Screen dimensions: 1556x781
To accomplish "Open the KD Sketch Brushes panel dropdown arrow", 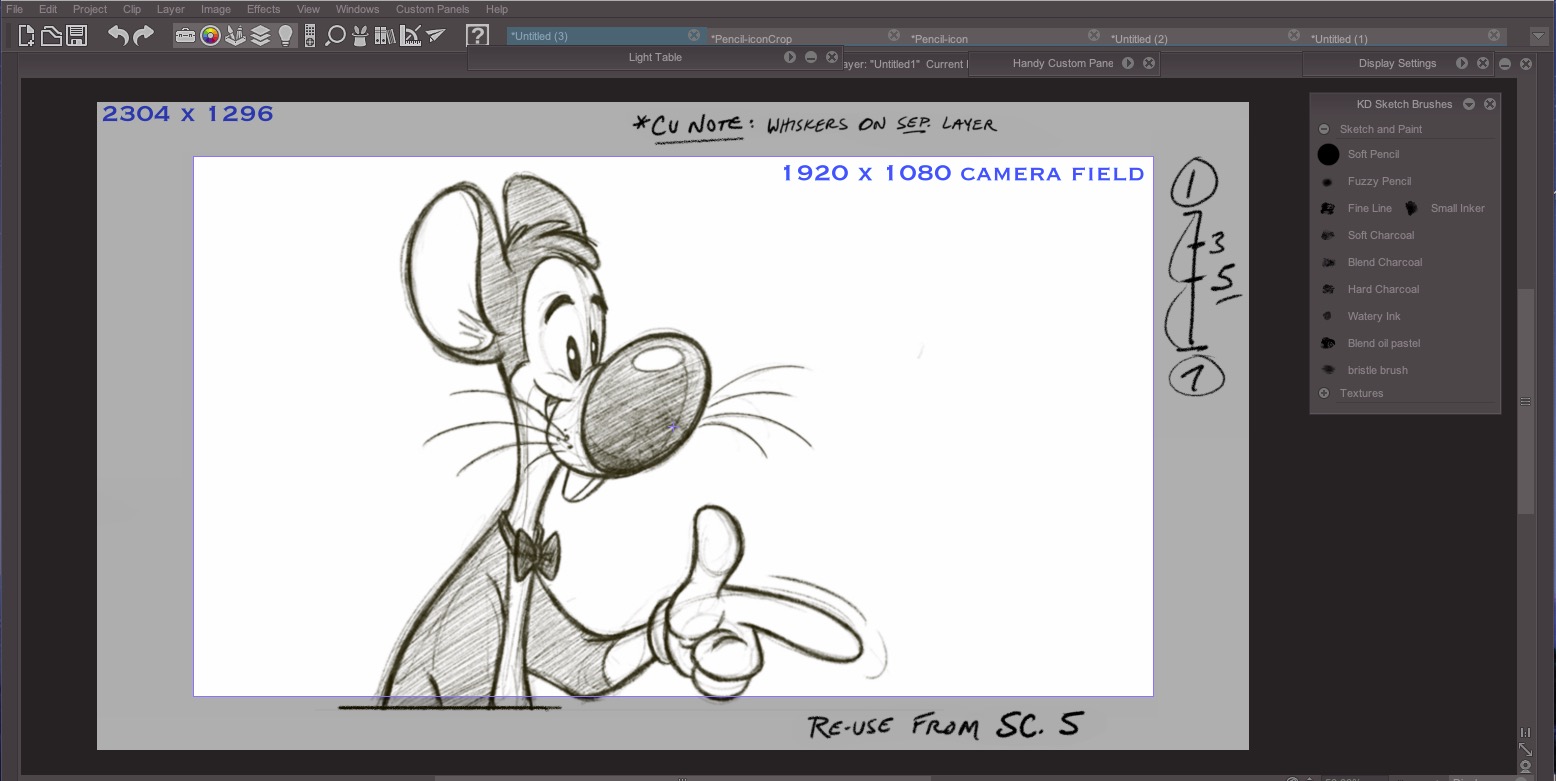I will tap(1469, 104).
